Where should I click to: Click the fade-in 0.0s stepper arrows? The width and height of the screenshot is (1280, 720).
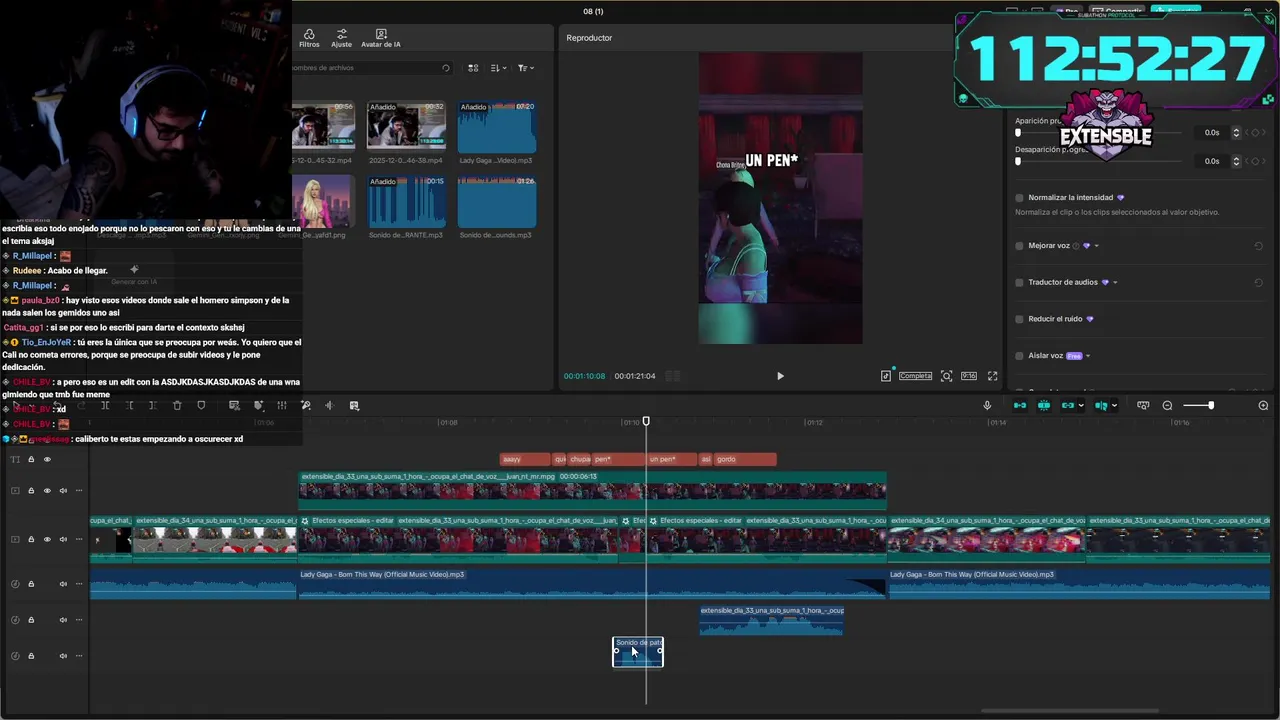point(1236,132)
